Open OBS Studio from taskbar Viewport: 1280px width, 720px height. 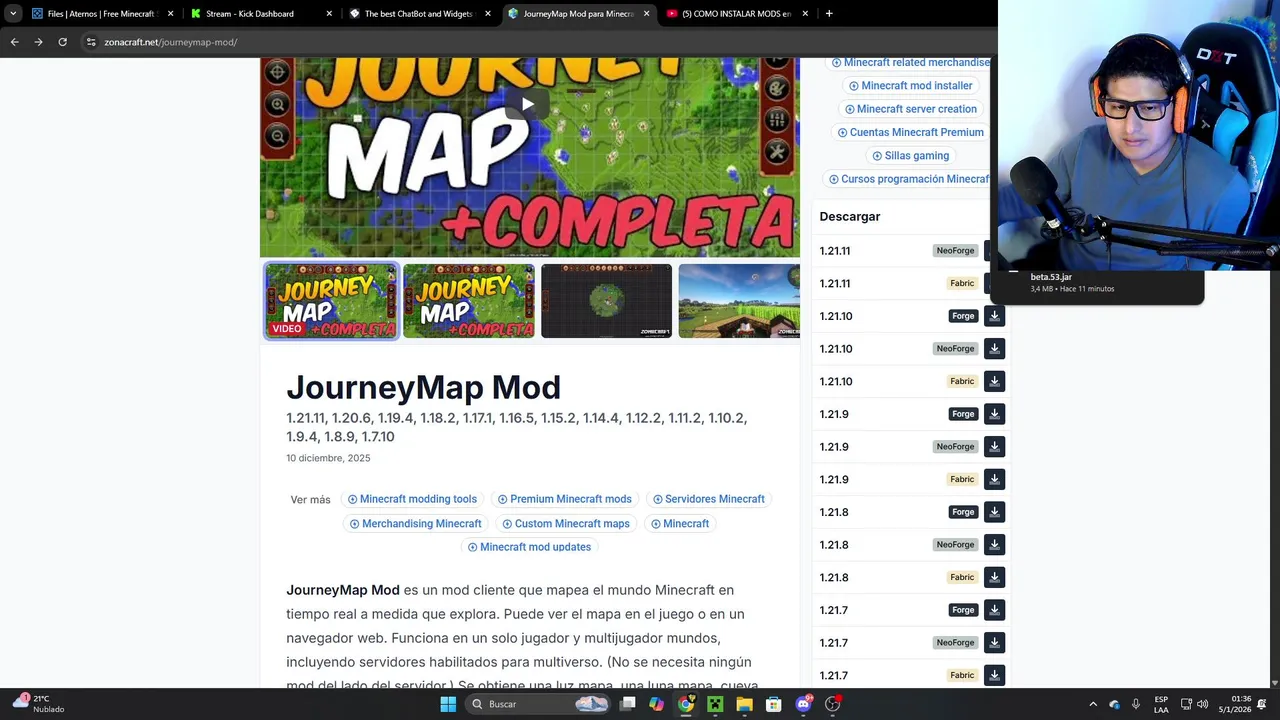[x=832, y=704]
